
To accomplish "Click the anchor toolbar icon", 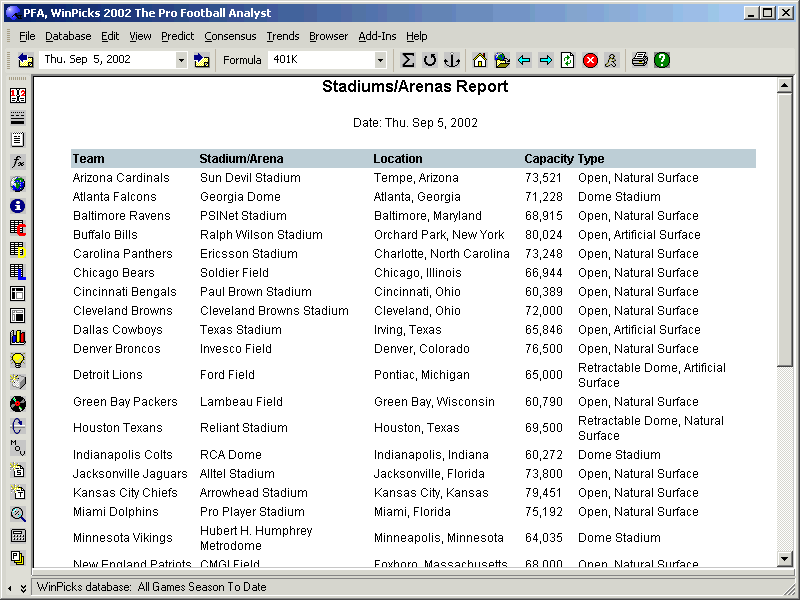I will click(452, 60).
